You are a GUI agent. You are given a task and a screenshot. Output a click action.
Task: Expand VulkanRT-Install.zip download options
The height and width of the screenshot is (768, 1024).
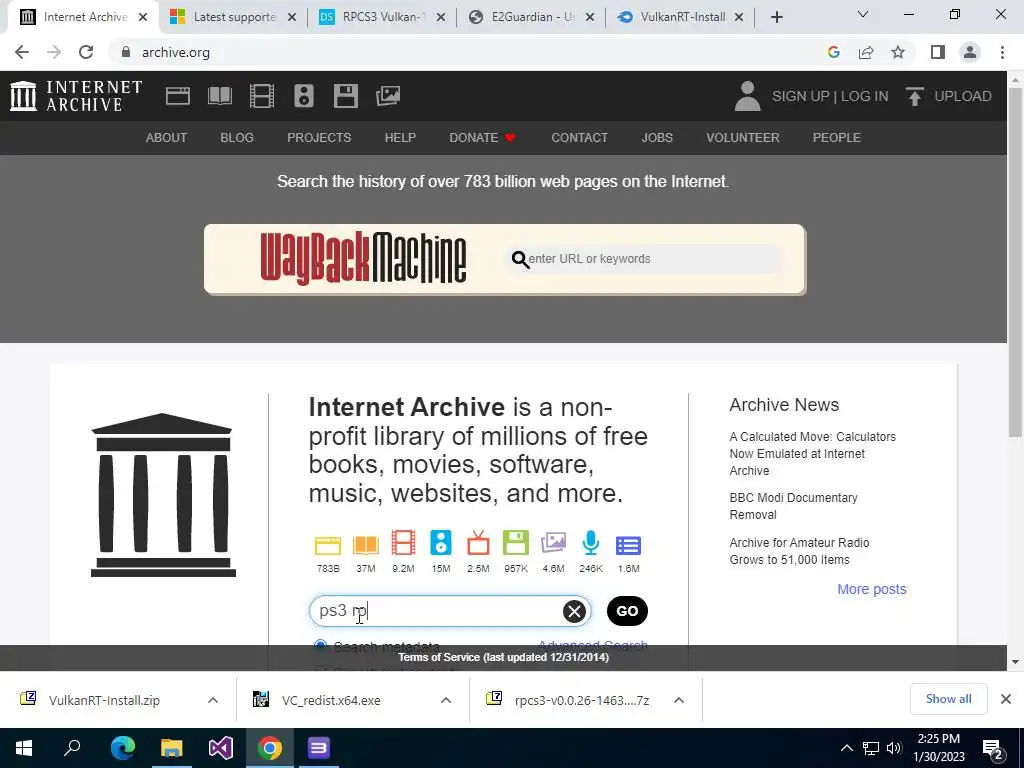pos(213,700)
